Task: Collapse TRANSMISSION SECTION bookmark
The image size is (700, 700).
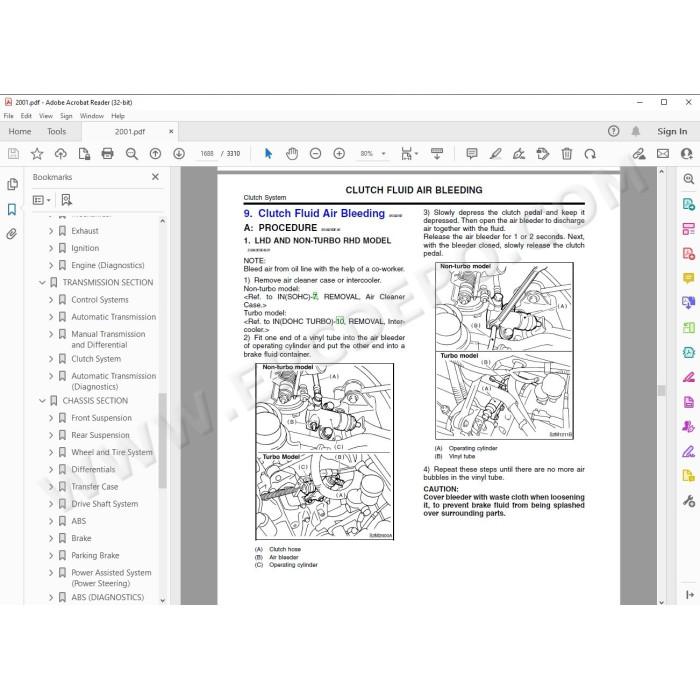Action: point(42,283)
